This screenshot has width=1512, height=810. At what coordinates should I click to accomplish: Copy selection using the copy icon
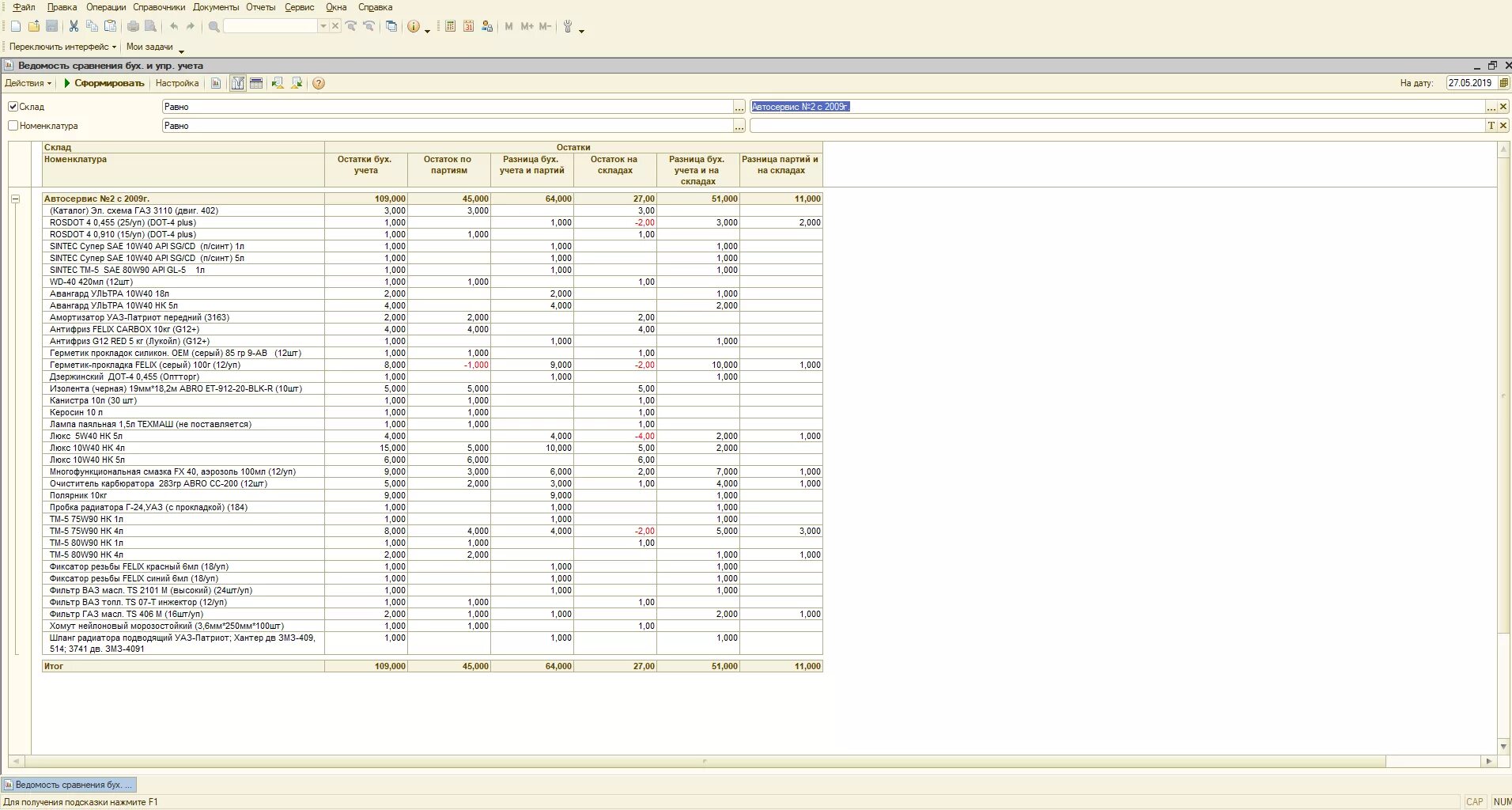[92, 26]
